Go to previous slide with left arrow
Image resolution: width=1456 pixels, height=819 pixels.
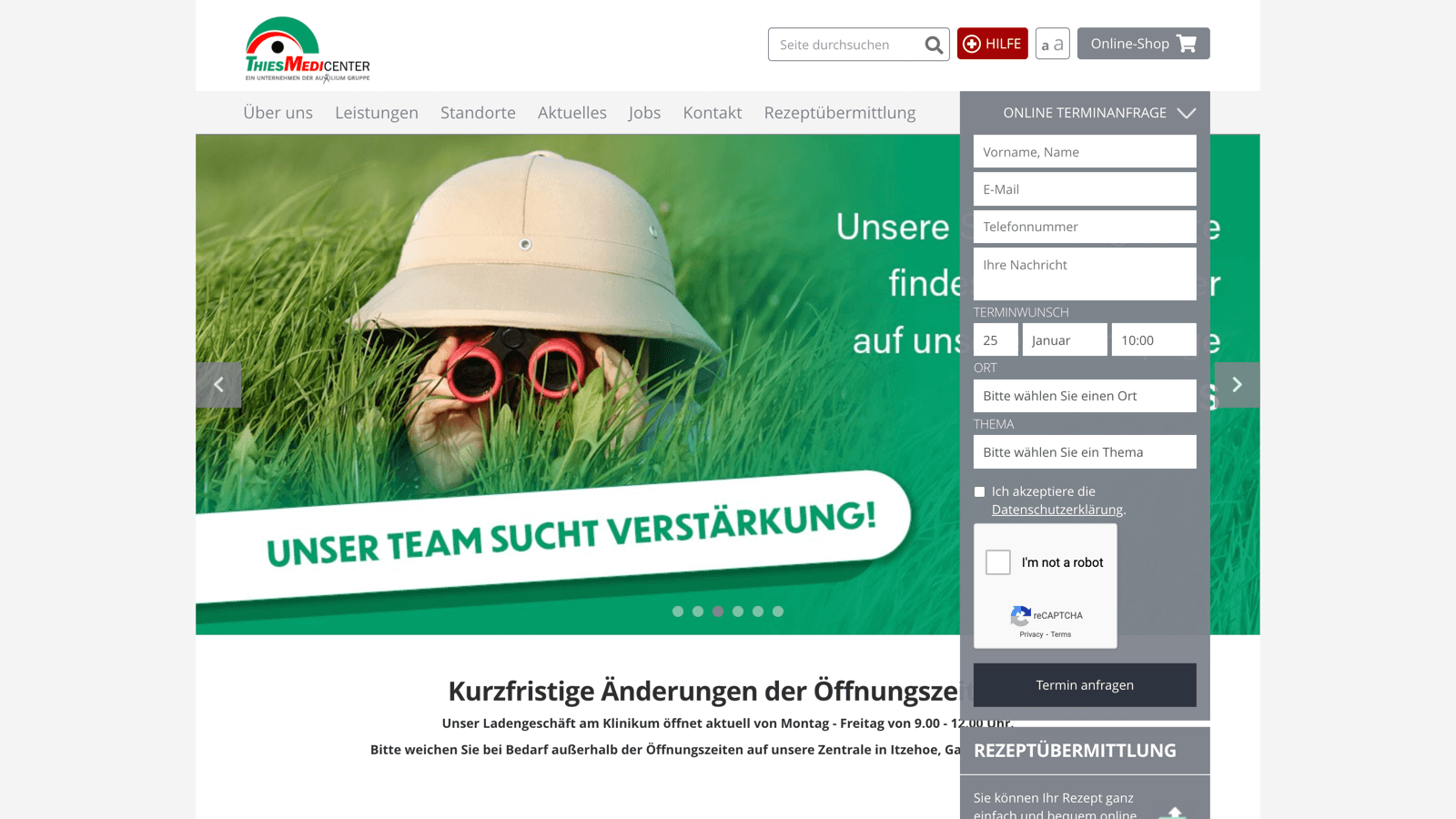(x=218, y=385)
